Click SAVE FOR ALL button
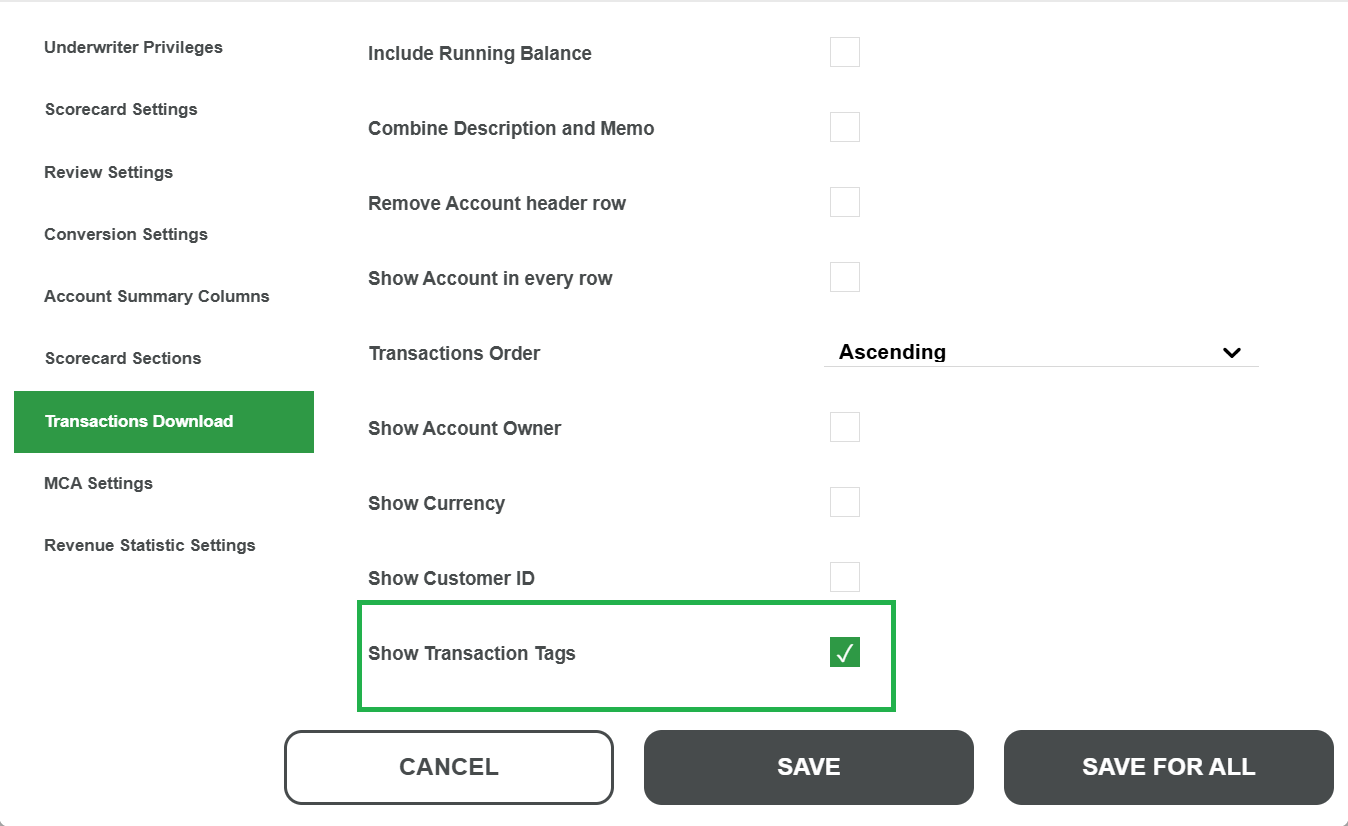The height and width of the screenshot is (826, 1348). [x=1168, y=767]
